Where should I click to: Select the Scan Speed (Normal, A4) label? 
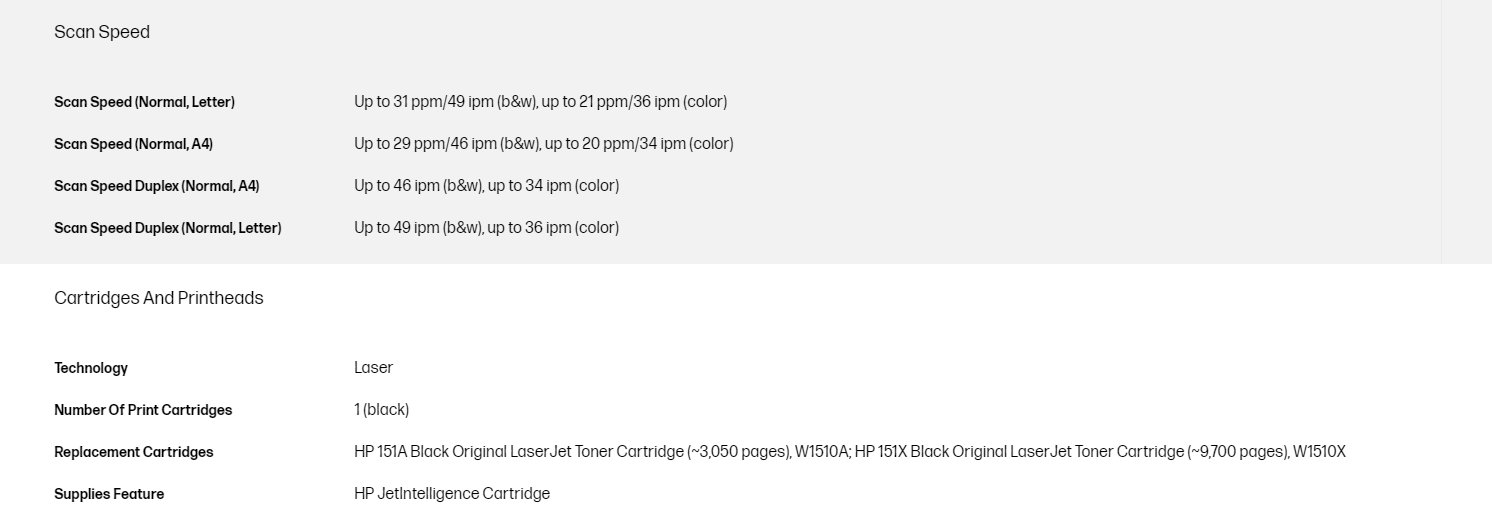[133, 144]
